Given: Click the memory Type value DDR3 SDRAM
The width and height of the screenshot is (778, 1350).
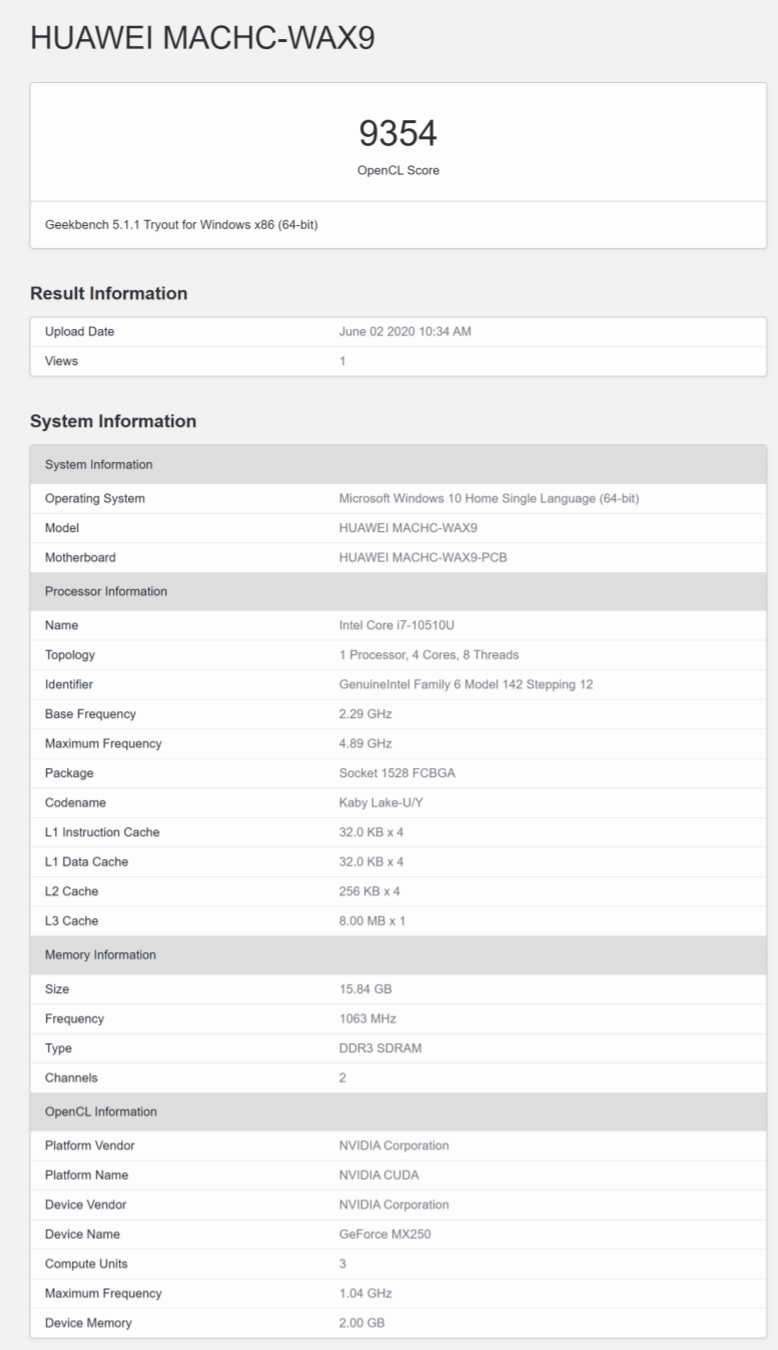Looking at the screenshot, I should pos(379,1048).
